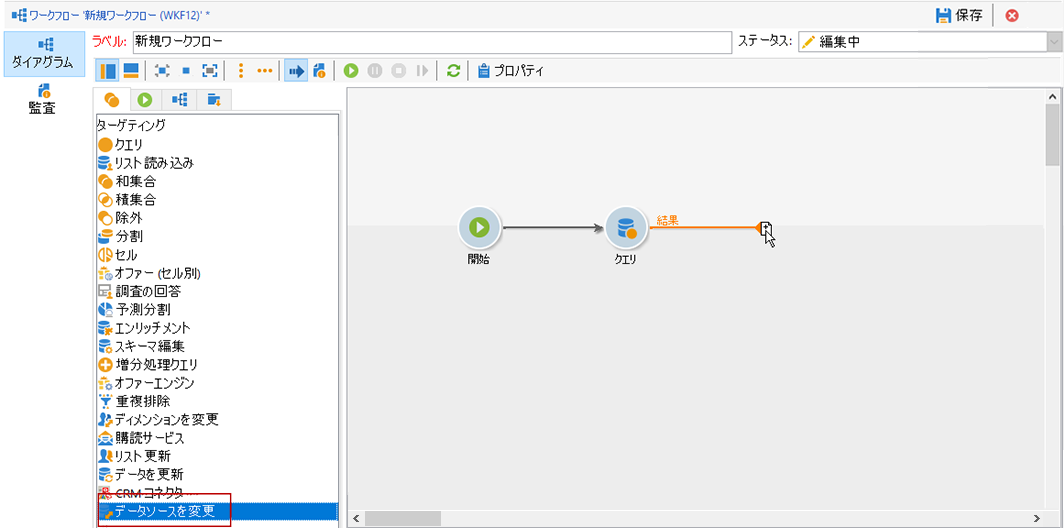The height and width of the screenshot is (528, 1064).
Task: Toggle the display progress arrow button
Action: point(295,71)
